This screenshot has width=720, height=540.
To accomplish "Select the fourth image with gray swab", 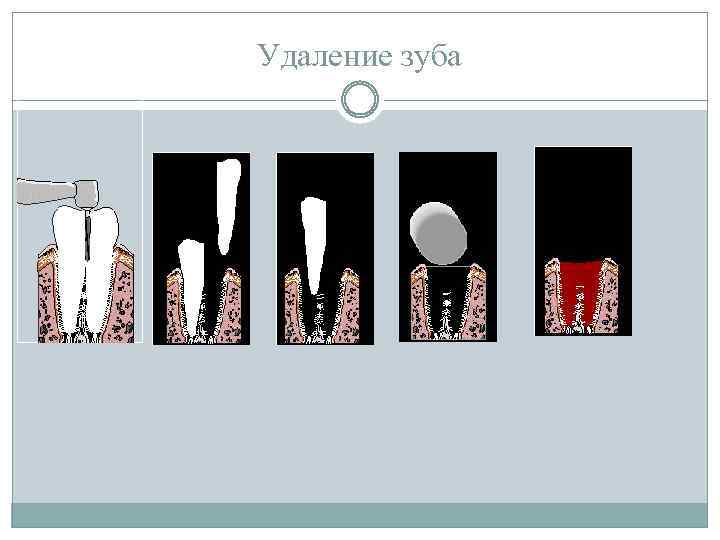I will click(x=448, y=247).
